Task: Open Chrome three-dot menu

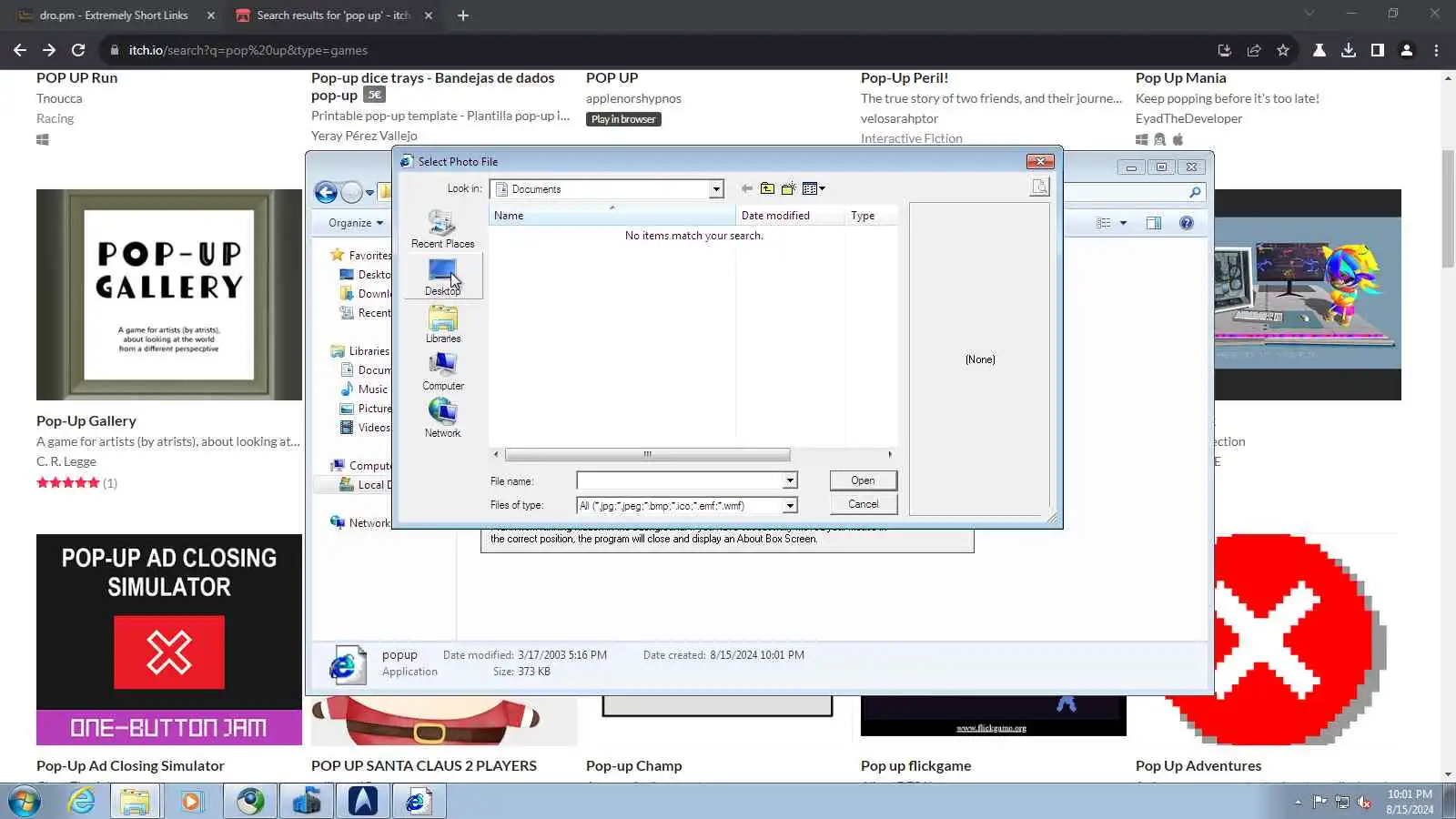Action: tap(1436, 50)
